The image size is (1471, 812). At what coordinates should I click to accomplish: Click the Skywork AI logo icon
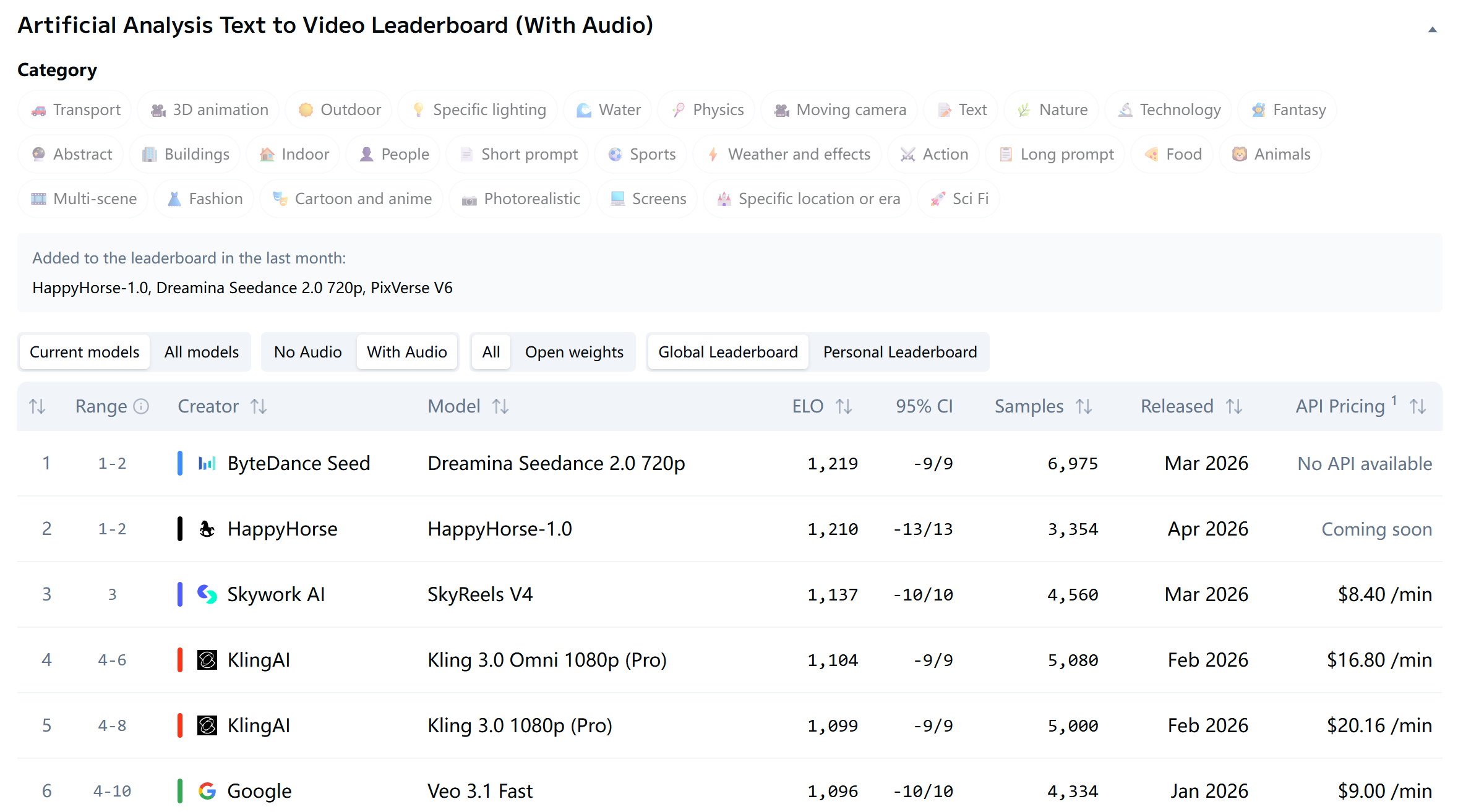(207, 594)
